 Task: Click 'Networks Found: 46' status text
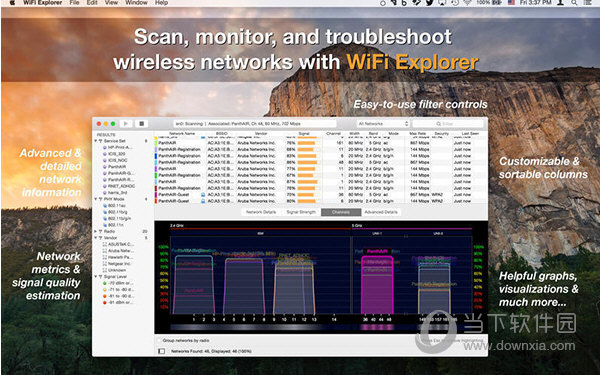[x=211, y=351]
